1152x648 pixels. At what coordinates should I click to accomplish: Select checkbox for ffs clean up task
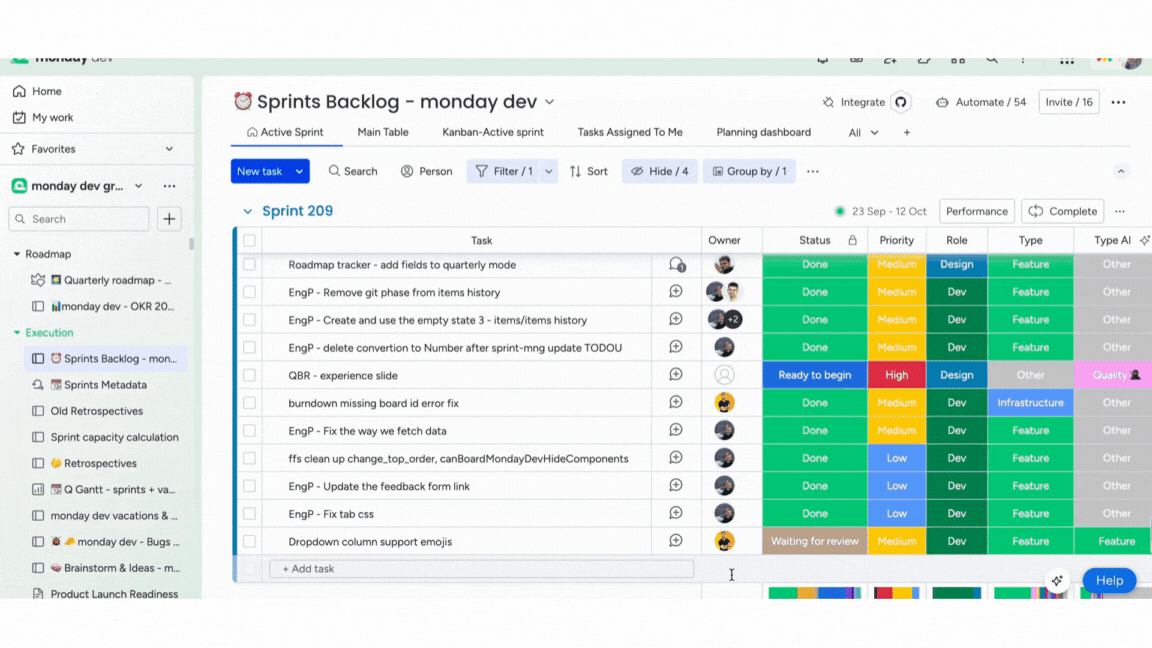250,458
